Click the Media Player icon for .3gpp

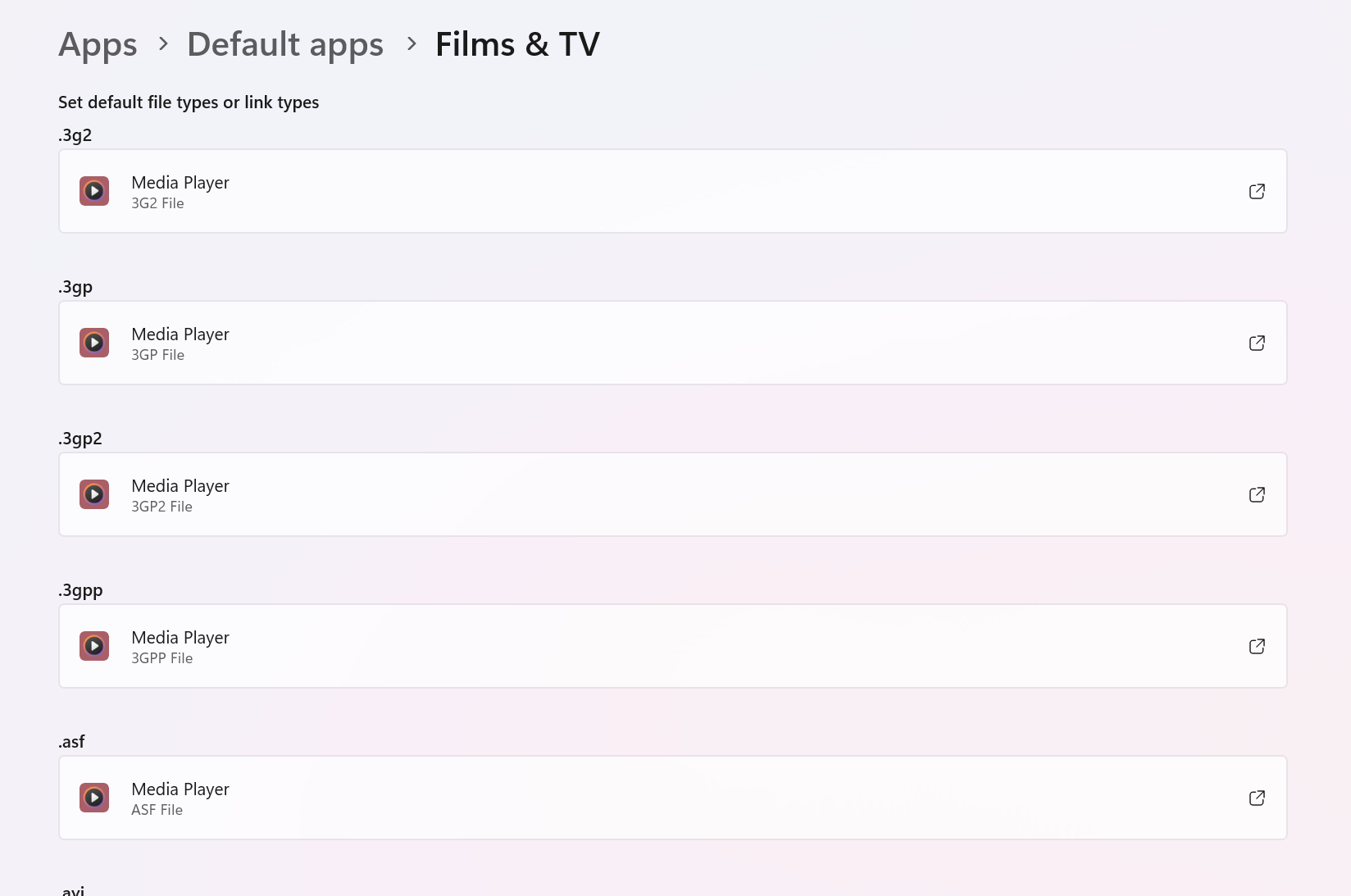(x=94, y=646)
